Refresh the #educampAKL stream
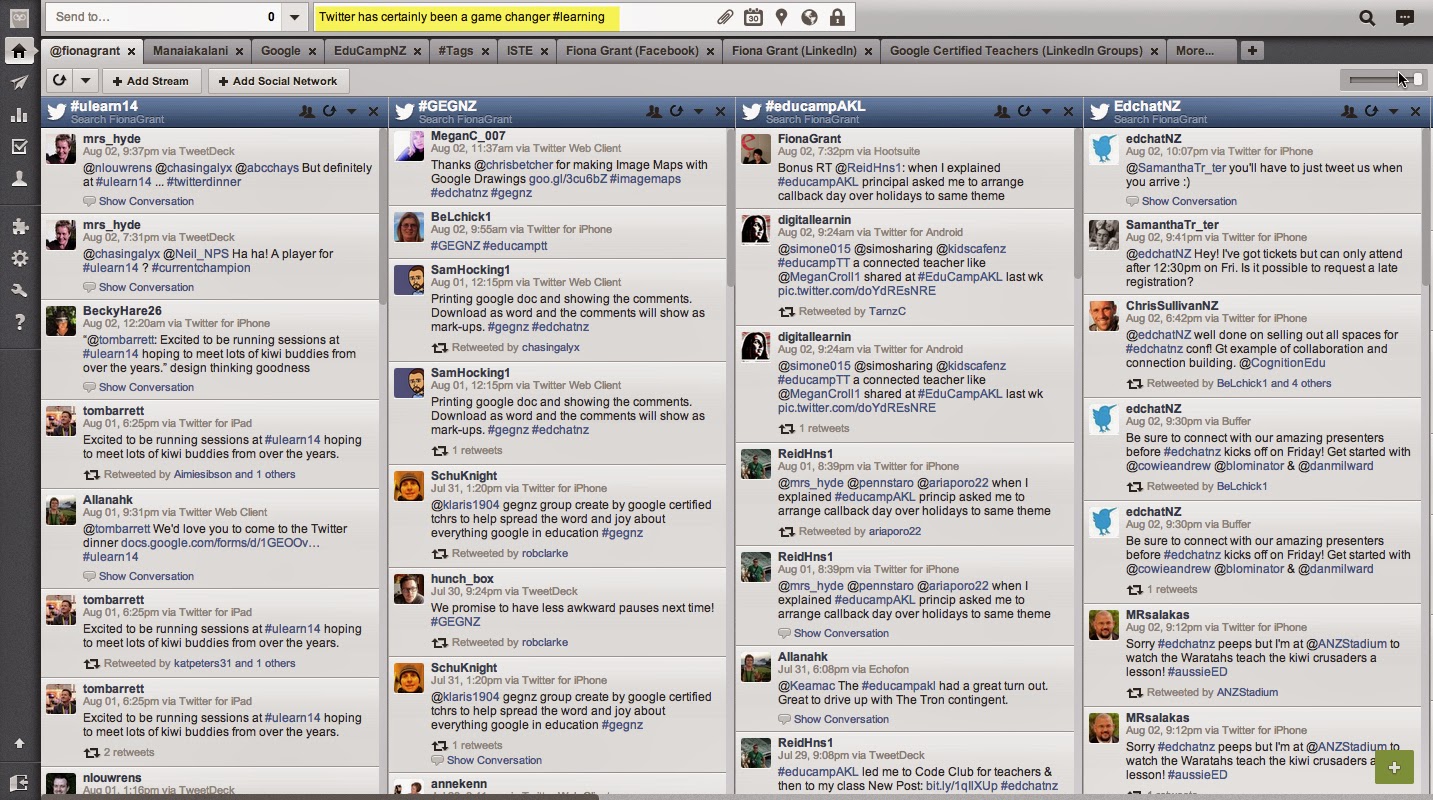 [x=1024, y=112]
